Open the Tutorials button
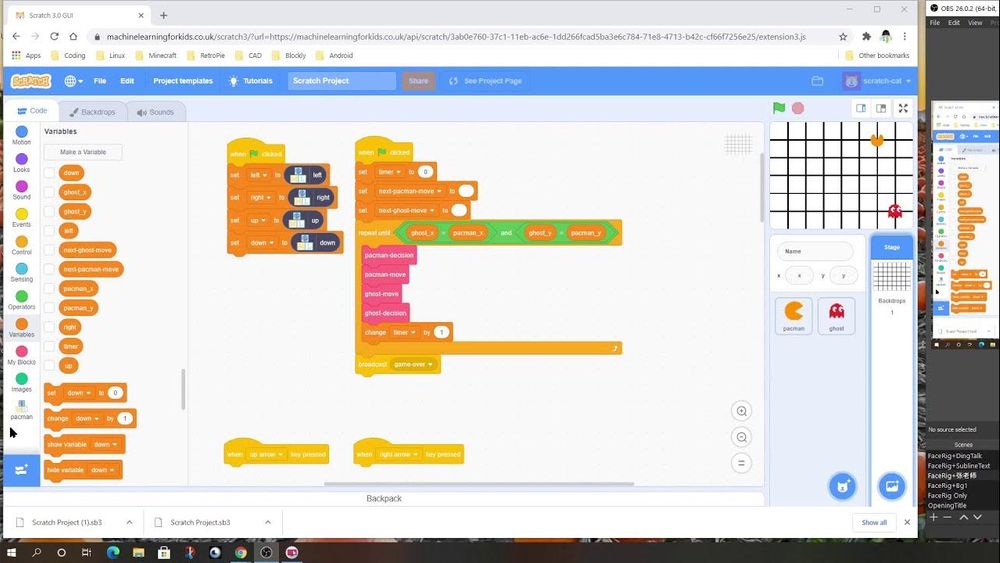The height and width of the screenshot is (563, 1000). pyautogui.click(x=251, y=81)
